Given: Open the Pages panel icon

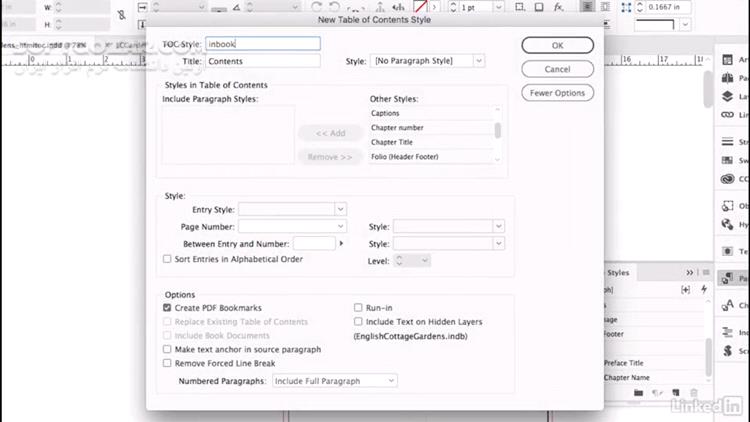Looking at the screenshot, I should point(728,78).
